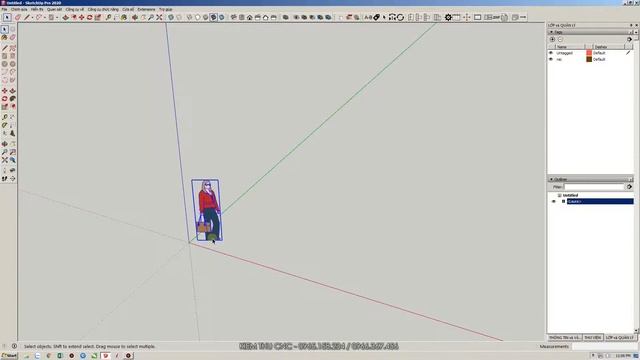Open the line tool dropdown arrow

(x=32, y=17)
